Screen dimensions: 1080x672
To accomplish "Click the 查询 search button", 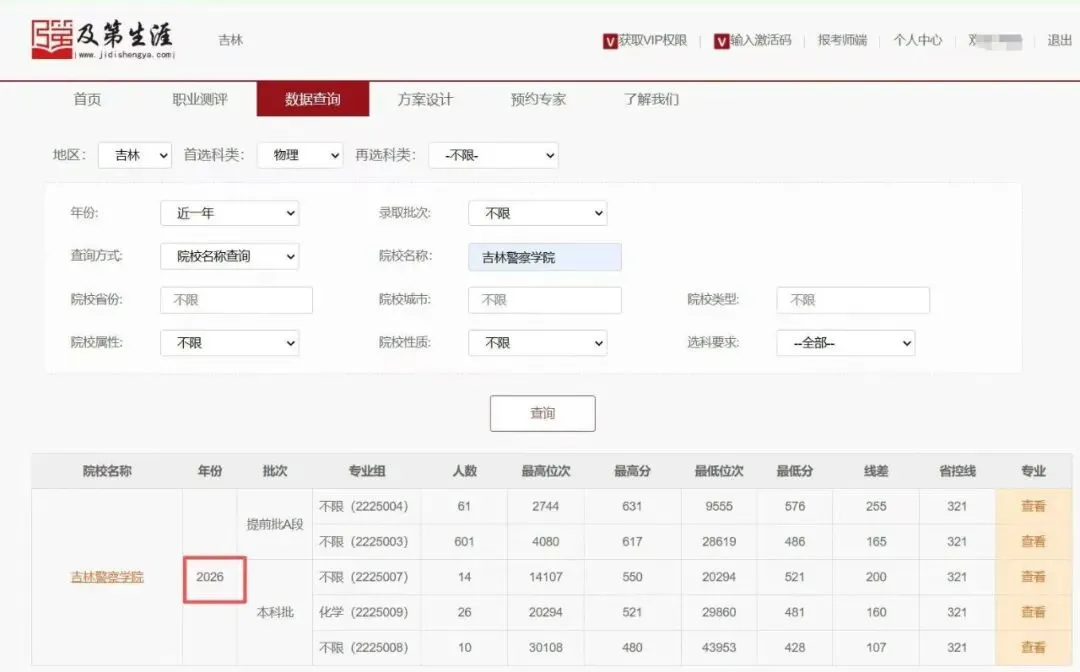I will pos(542,413).
